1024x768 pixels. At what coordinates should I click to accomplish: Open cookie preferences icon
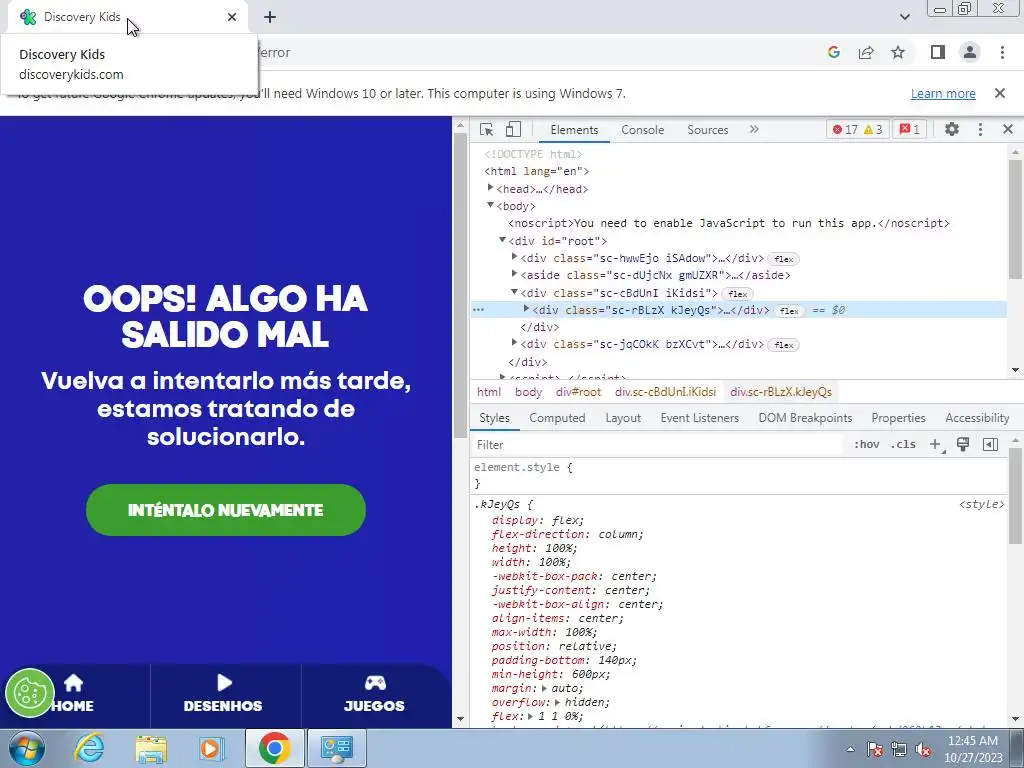29,693
